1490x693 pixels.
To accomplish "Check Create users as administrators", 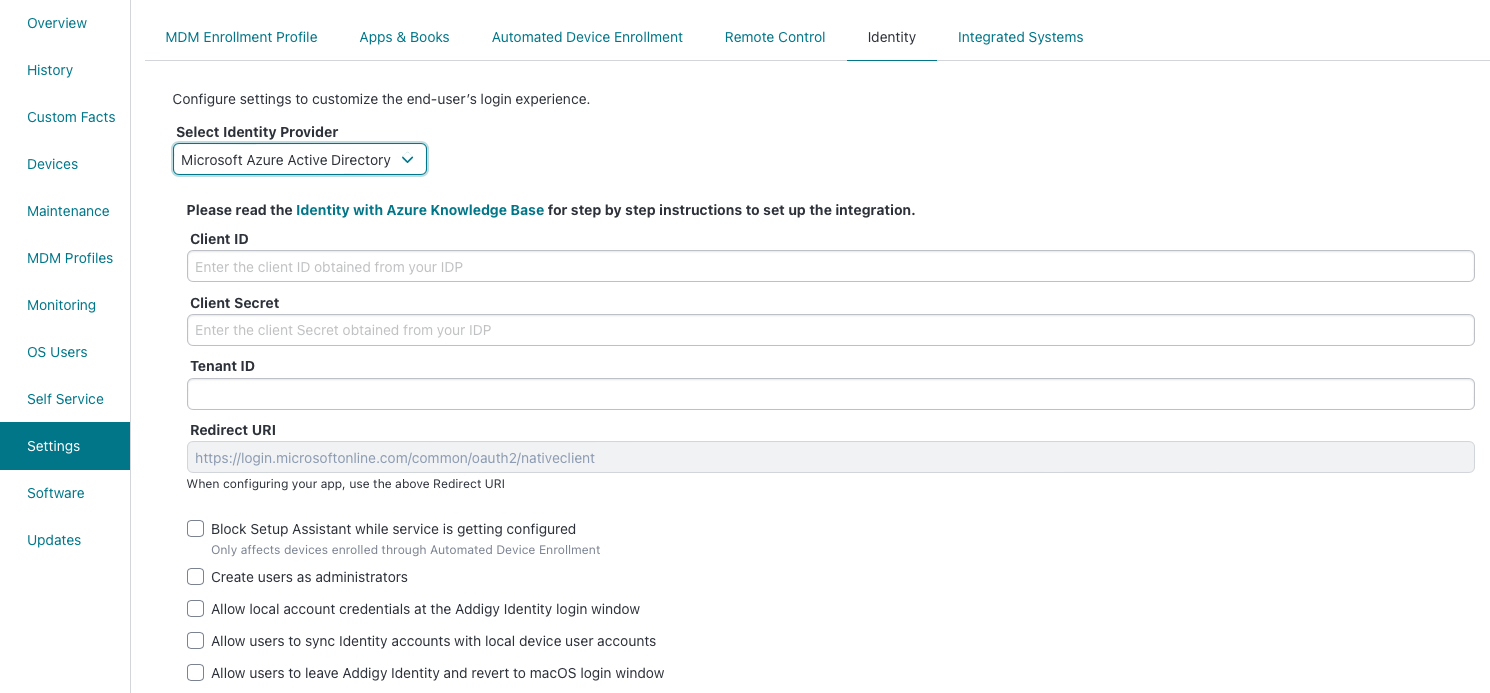I will [x=196, y=577].
